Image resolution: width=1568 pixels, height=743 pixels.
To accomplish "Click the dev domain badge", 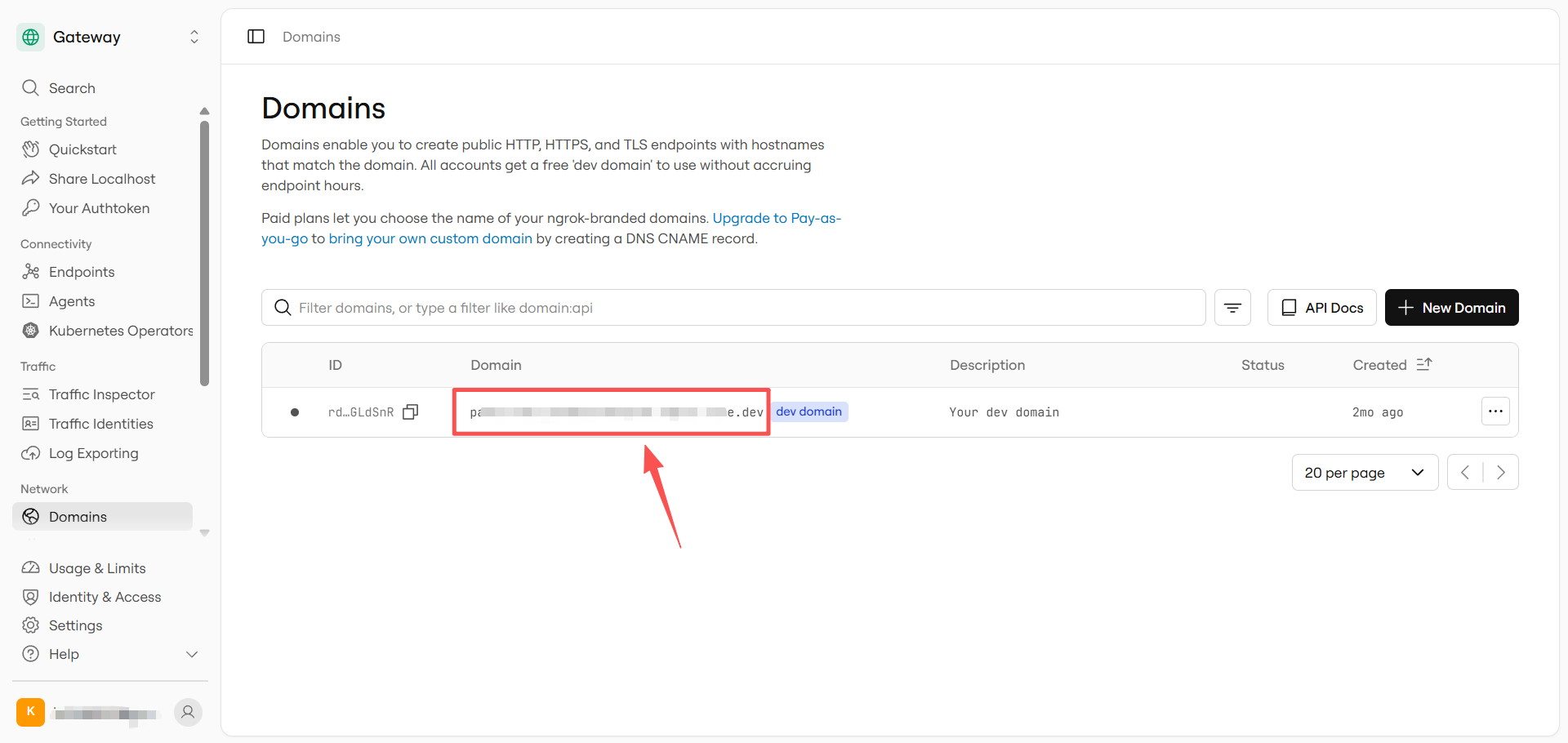I will (809, 412).
